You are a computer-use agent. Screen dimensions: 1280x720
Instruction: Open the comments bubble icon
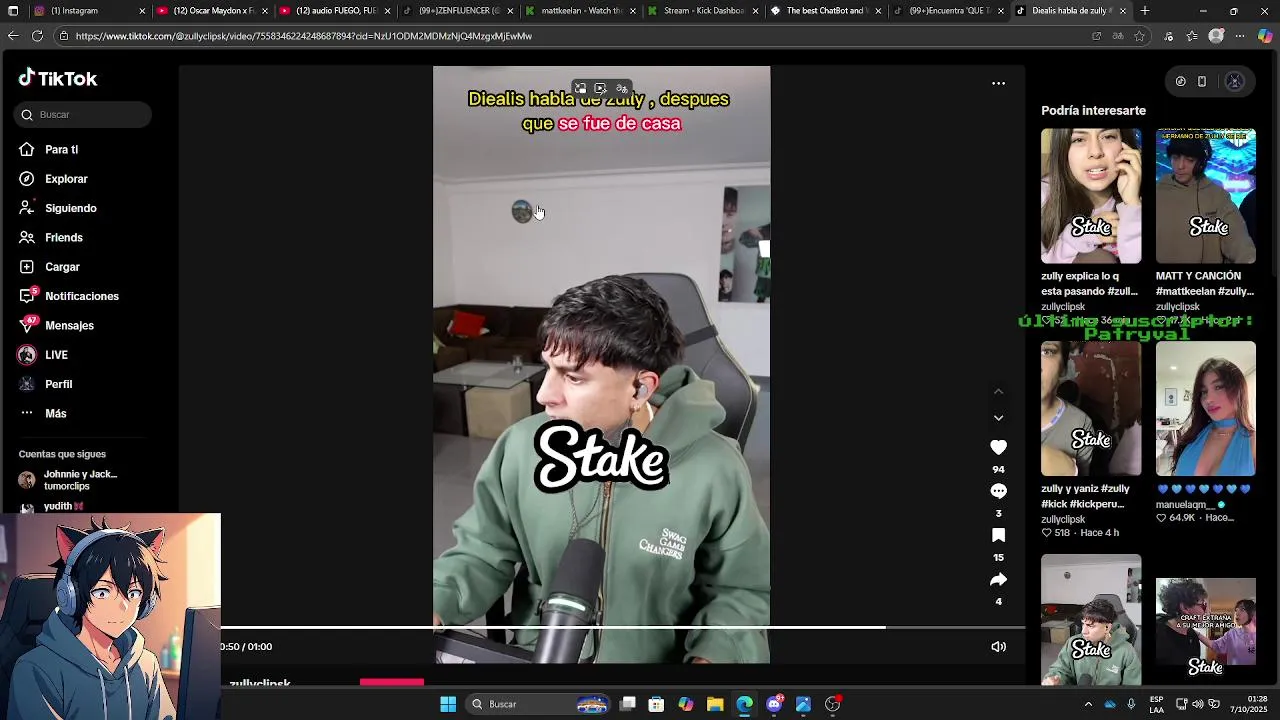tap(998, 491)
